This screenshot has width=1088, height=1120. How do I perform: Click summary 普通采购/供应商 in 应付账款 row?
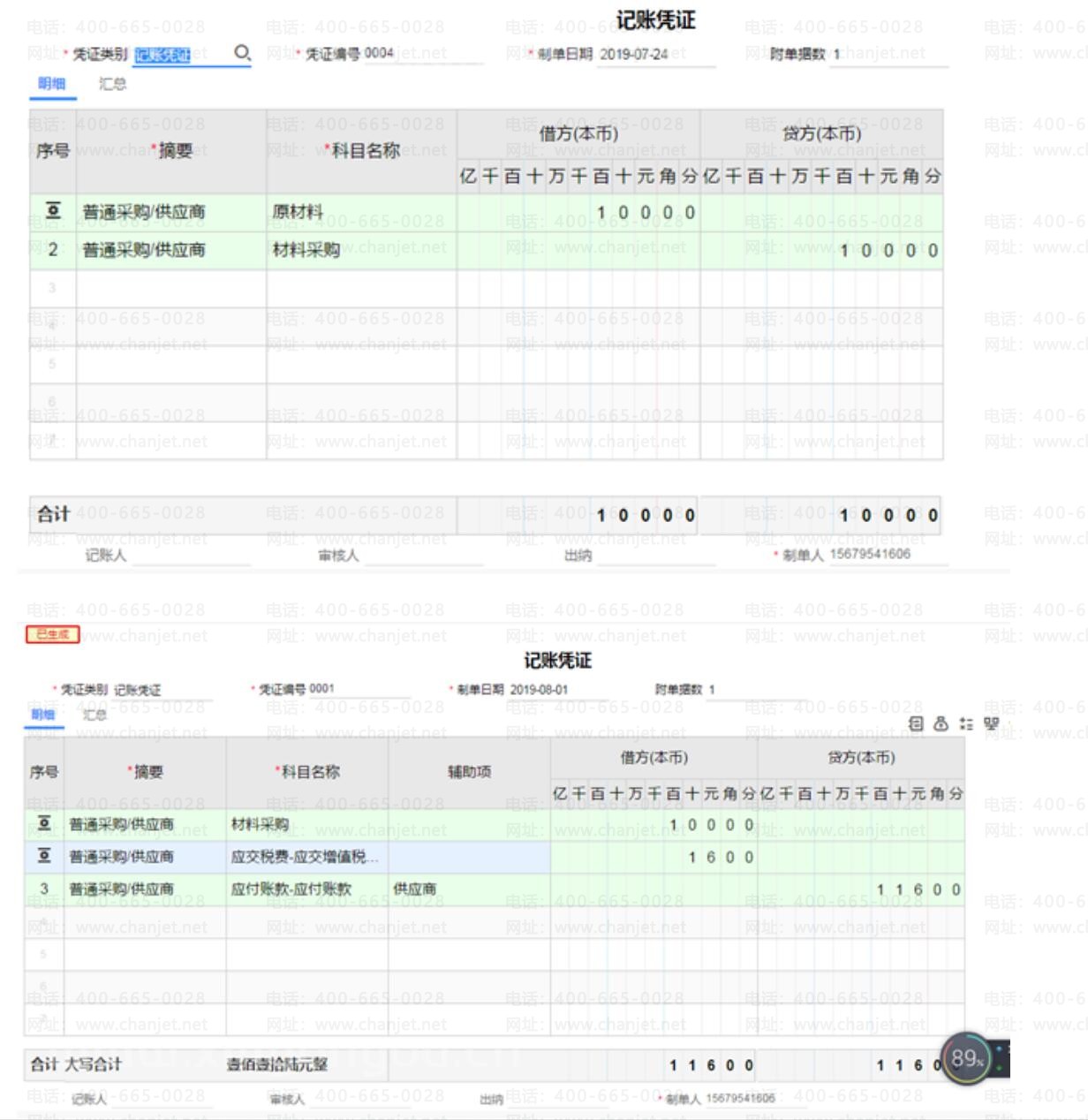(x=145, y=889)
